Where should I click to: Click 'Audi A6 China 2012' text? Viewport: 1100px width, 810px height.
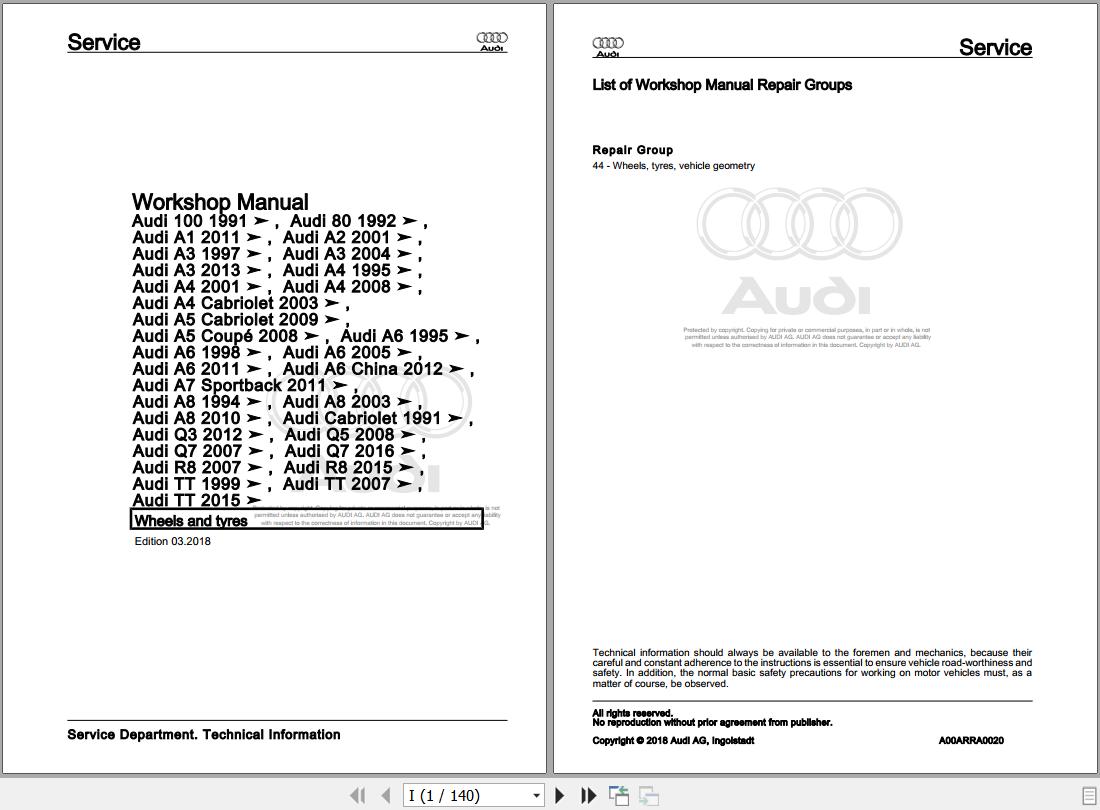pos(363,369)
